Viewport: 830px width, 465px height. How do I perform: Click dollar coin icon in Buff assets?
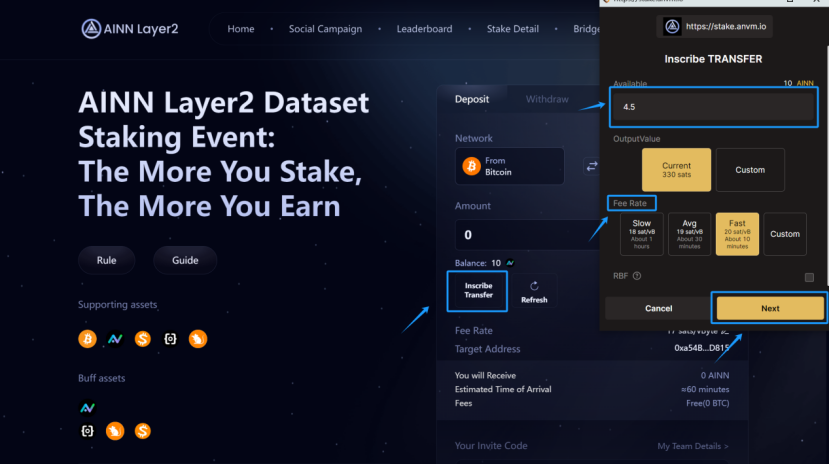142,431
